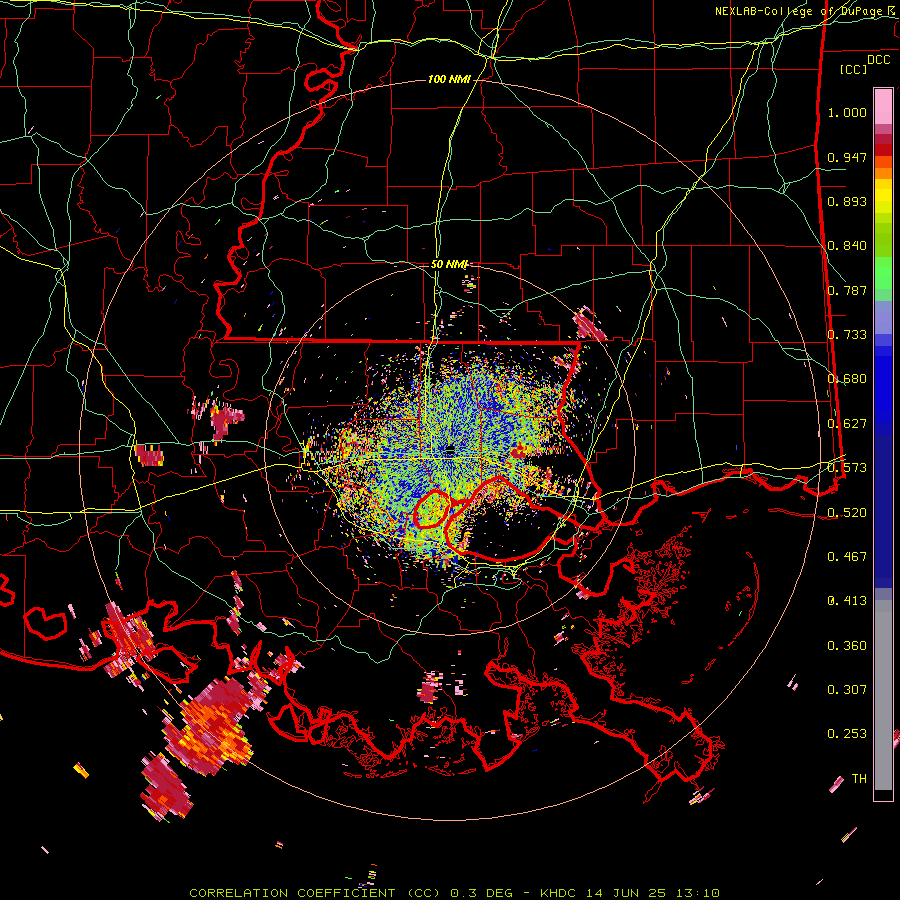The image size is (900, 900).
Task: Click the 0.573 scale value
Action: click(x=847, y=468)
